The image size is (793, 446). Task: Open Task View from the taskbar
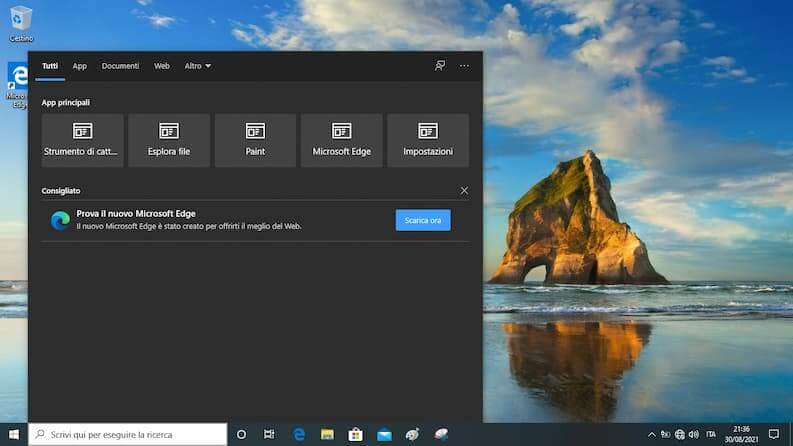pos(269,434)
